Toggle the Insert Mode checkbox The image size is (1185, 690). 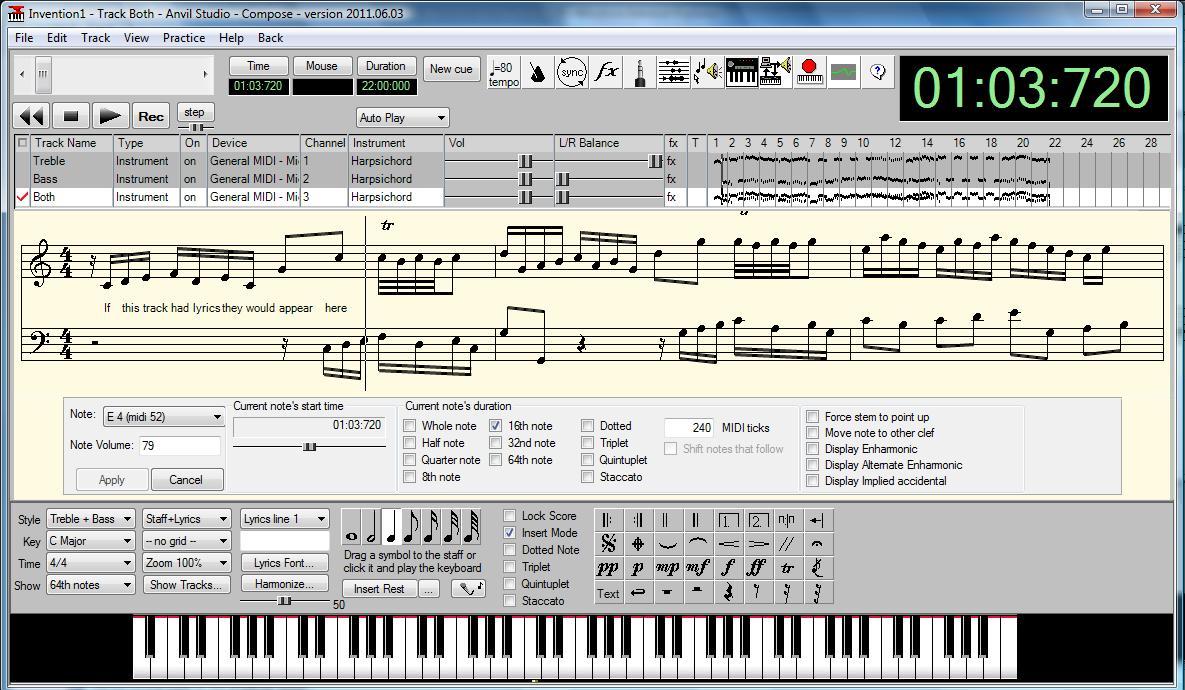coord(510,533)
